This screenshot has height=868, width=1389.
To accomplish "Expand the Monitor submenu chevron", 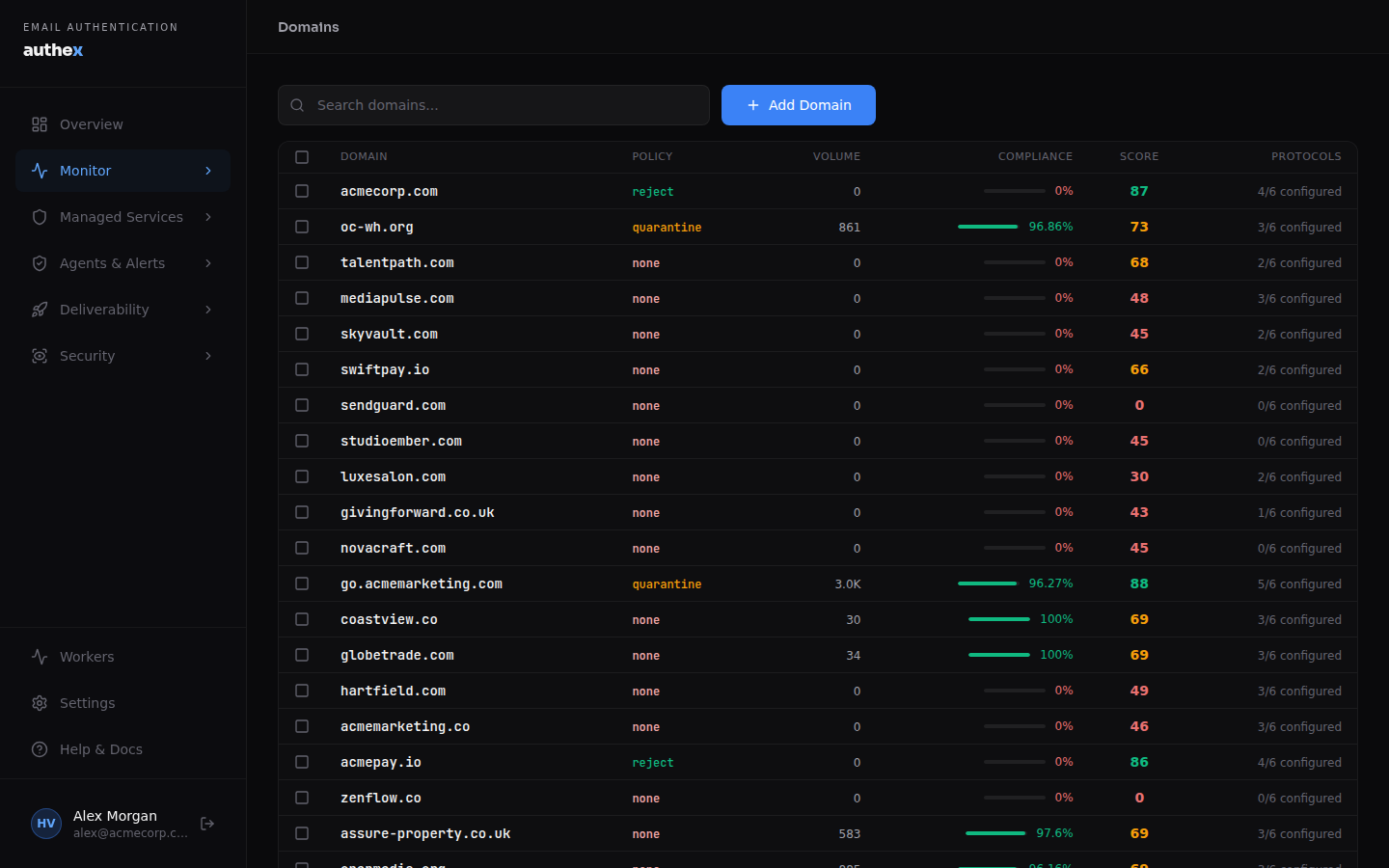I will (x=208, y=171).
